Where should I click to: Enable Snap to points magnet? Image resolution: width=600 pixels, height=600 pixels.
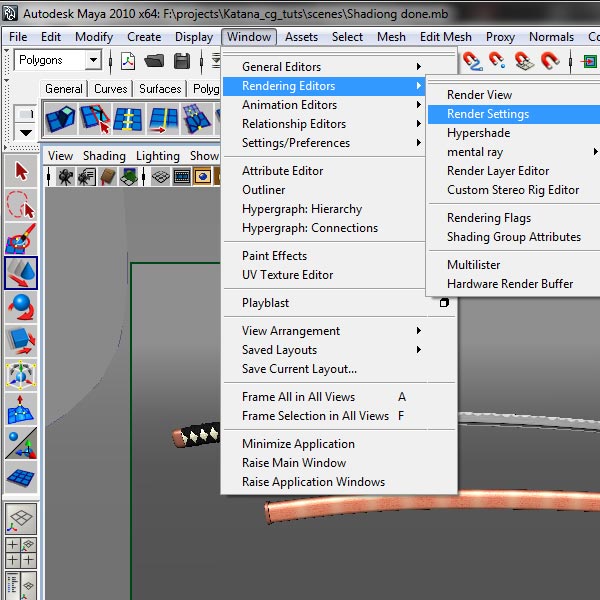click(x=498, y=61)
